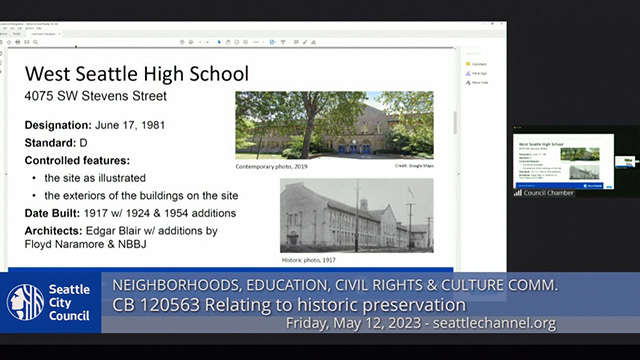Click 'Date Built: 1917' text line
Viewport: 640px width, 360px height.
coord(130,213)
